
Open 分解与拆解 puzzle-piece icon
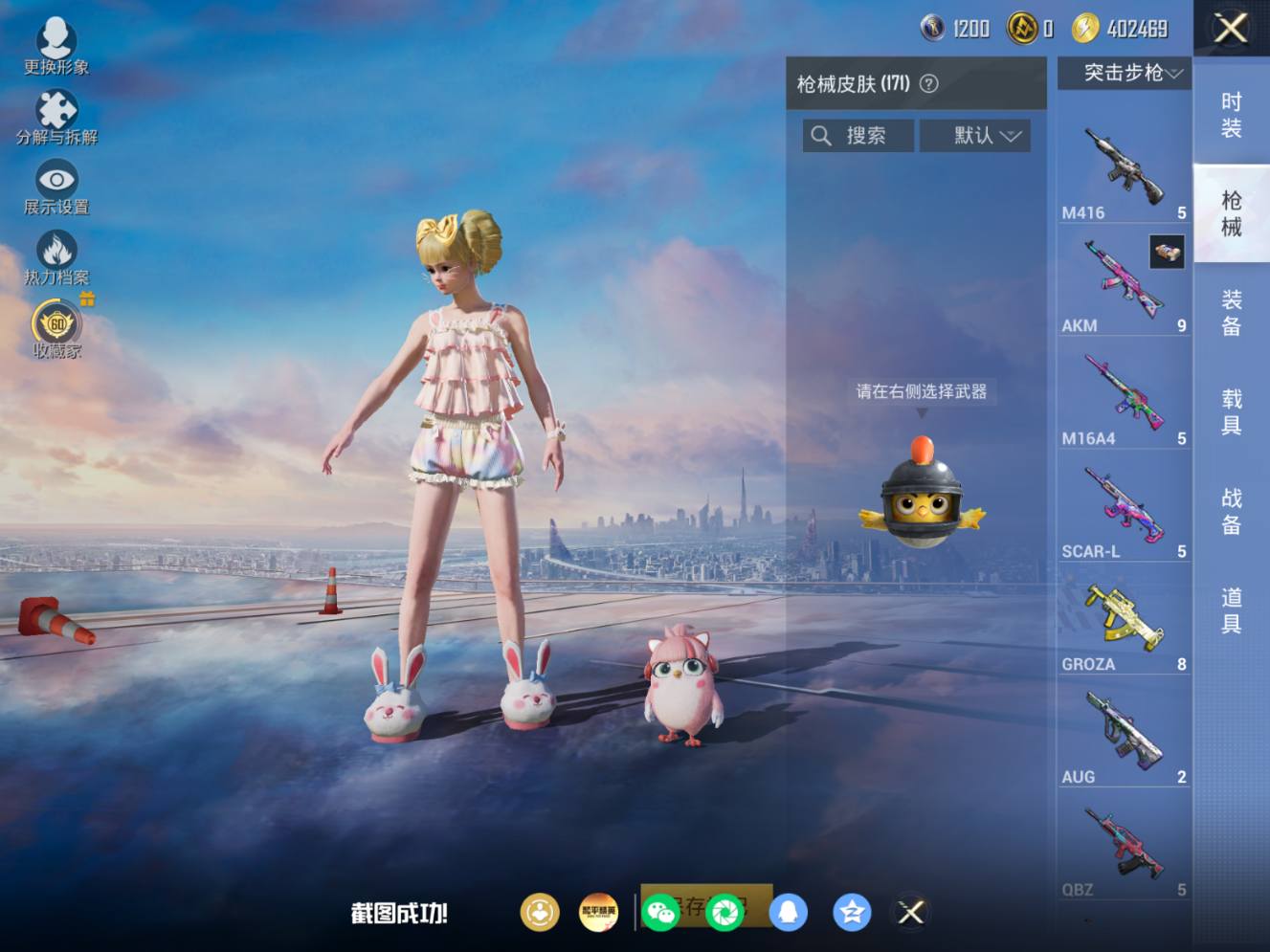point(56,117)
